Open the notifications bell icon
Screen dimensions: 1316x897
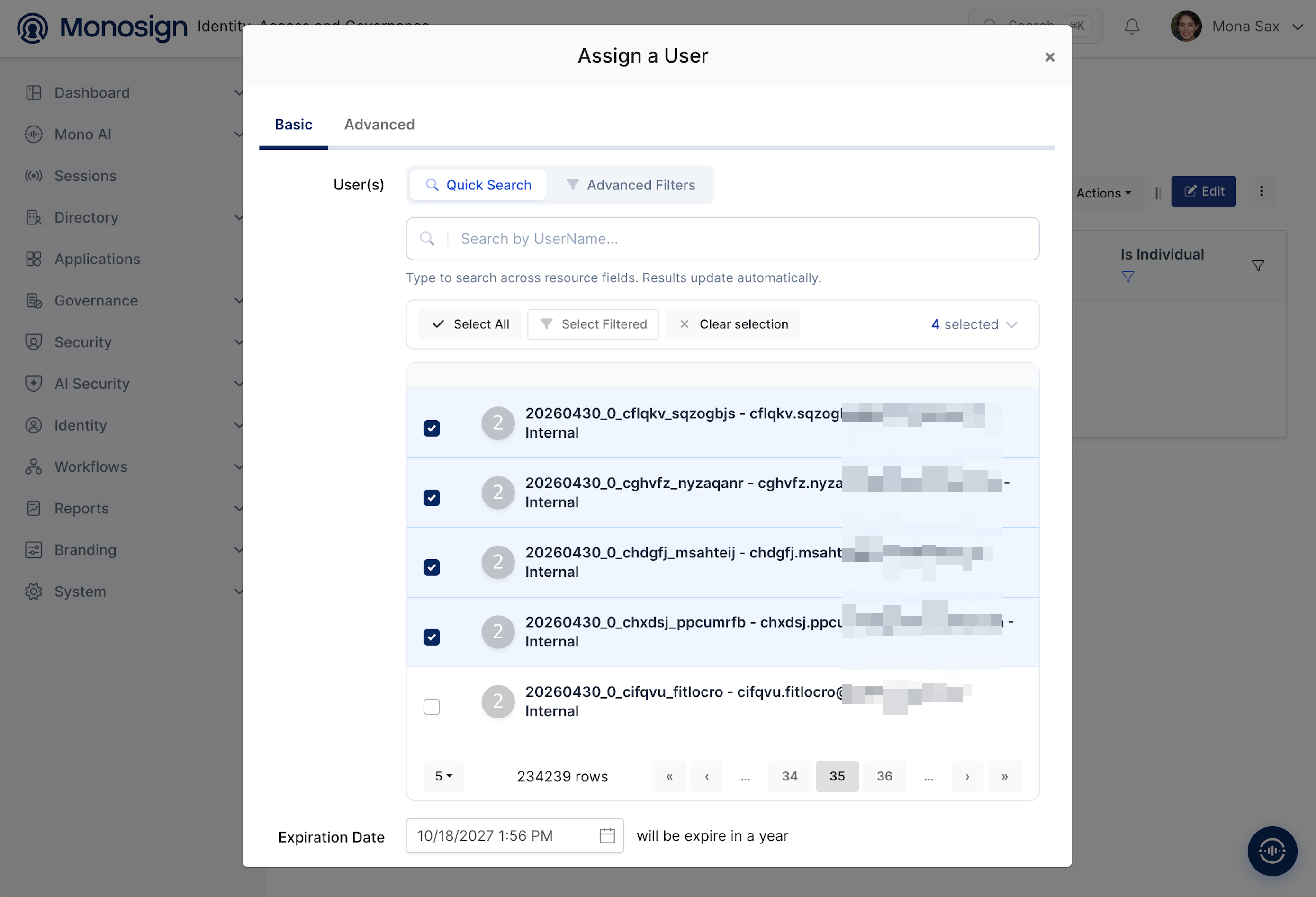(x=1131, y=27)
